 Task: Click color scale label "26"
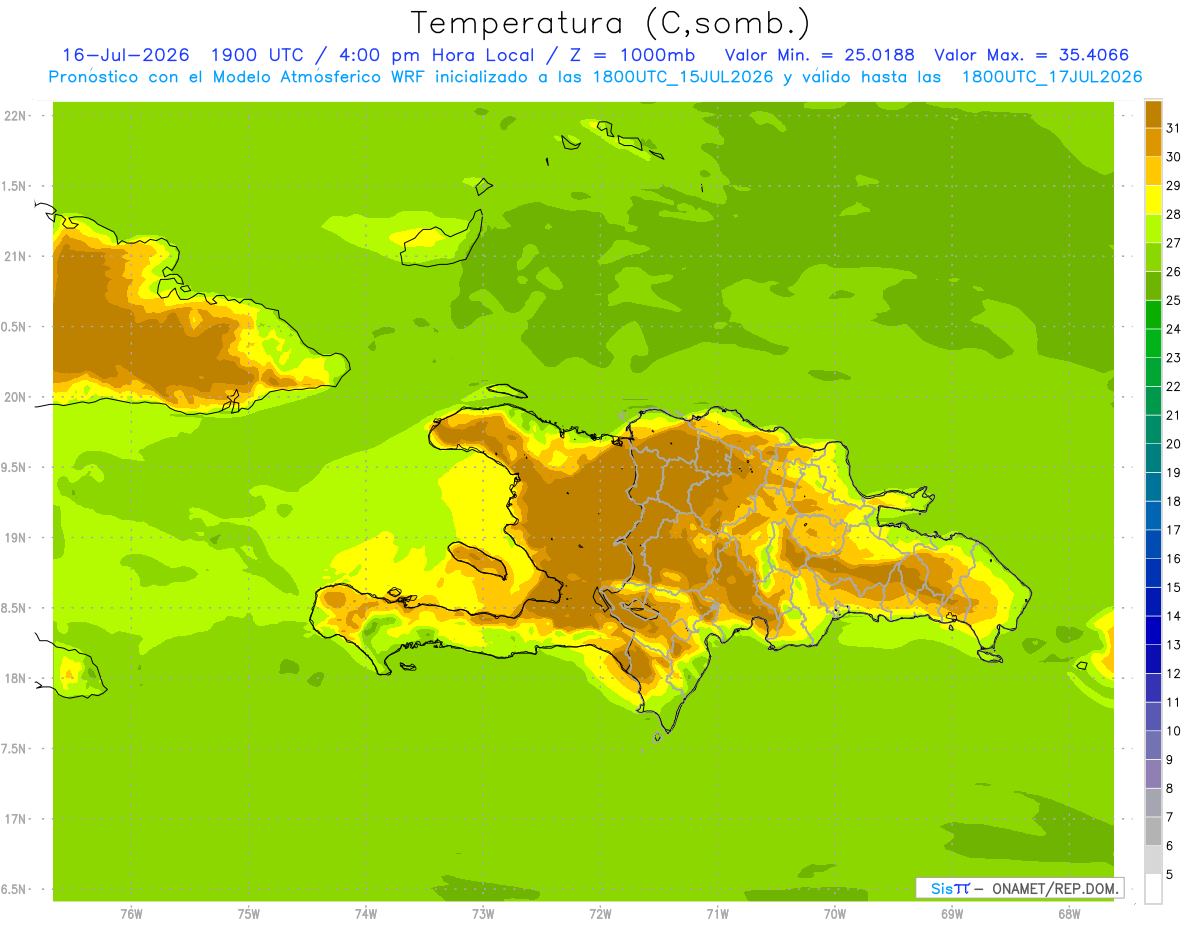point(1174,272)
